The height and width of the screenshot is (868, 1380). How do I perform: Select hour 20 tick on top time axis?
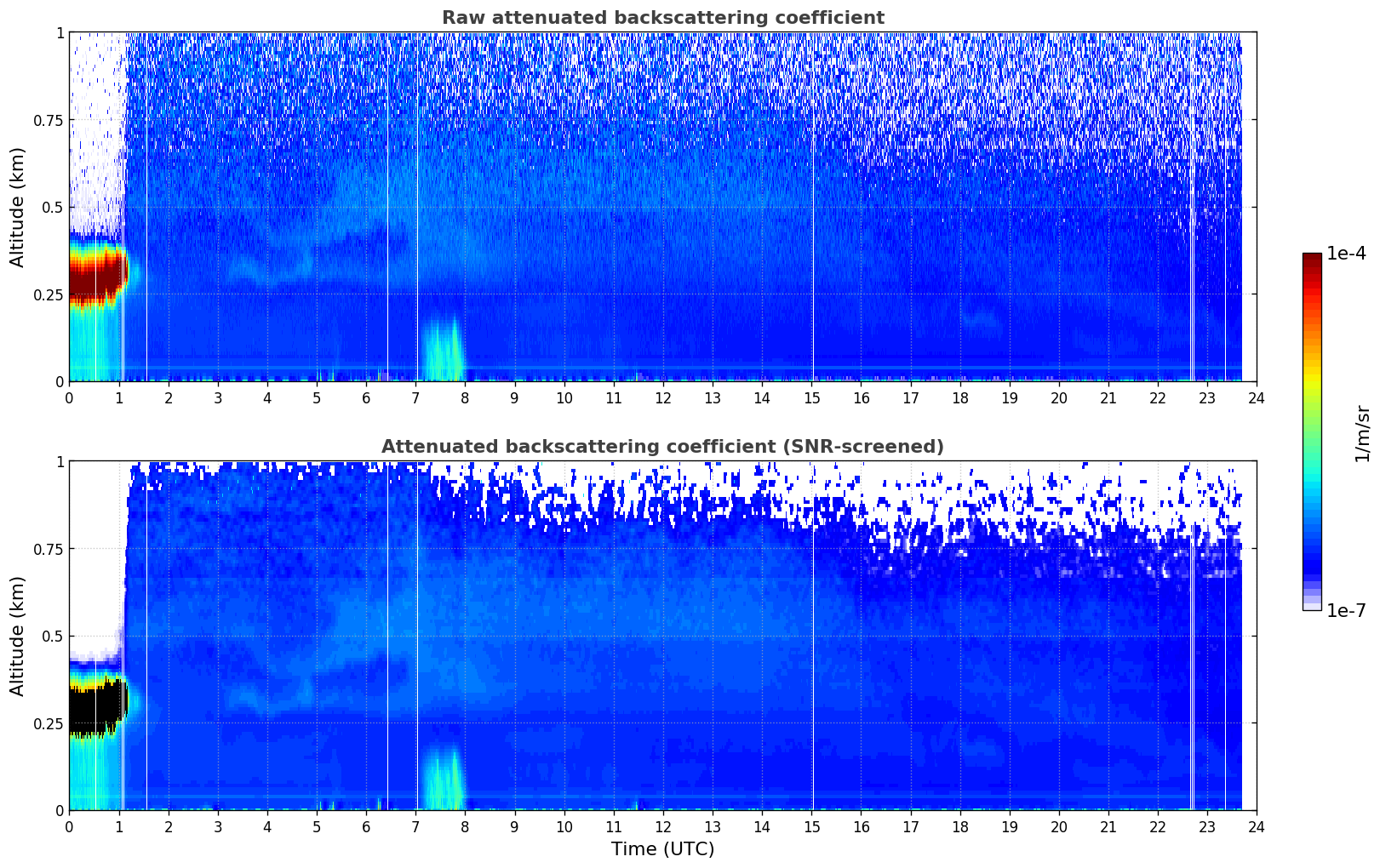click(1058, 397)
